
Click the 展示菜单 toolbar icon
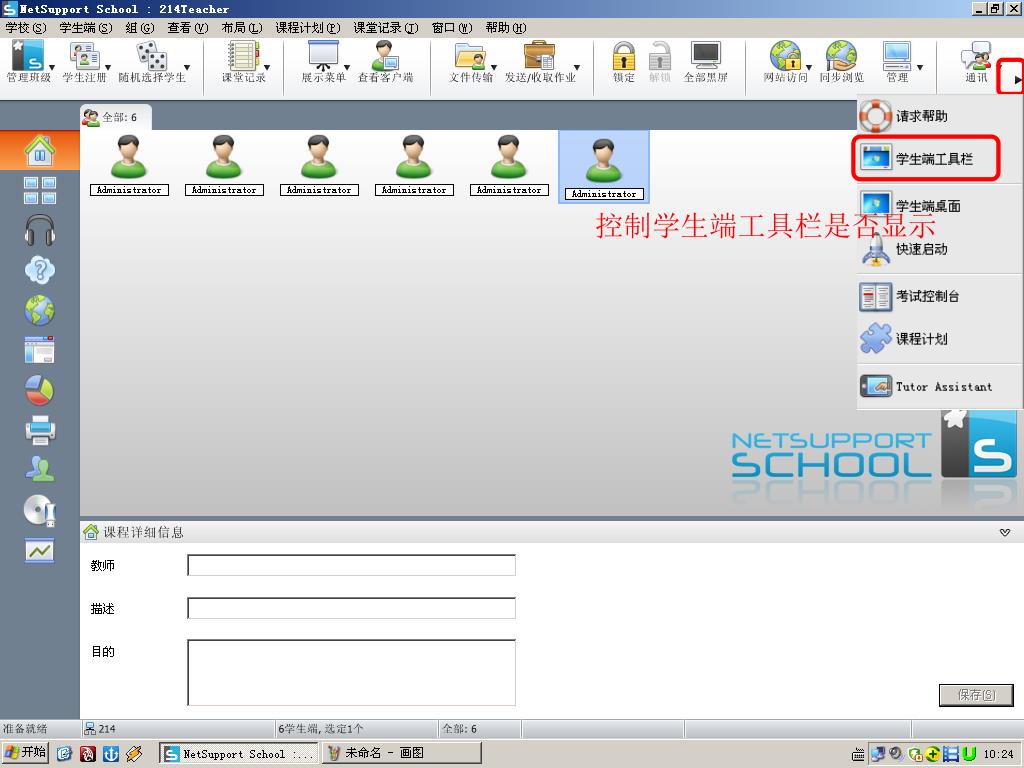click(323, 61)
